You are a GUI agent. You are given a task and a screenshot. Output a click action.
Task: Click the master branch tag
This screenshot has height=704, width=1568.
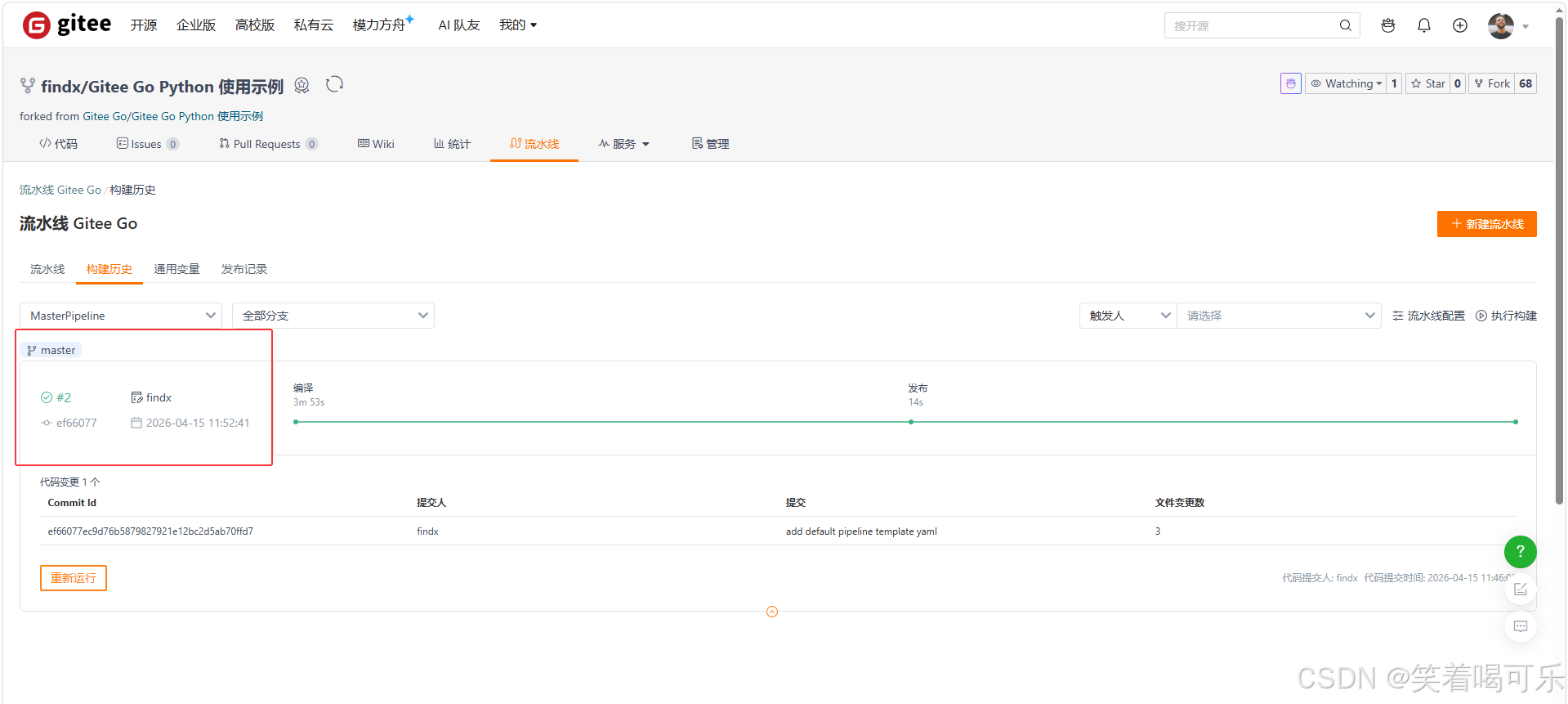click(x=51, y=350)
